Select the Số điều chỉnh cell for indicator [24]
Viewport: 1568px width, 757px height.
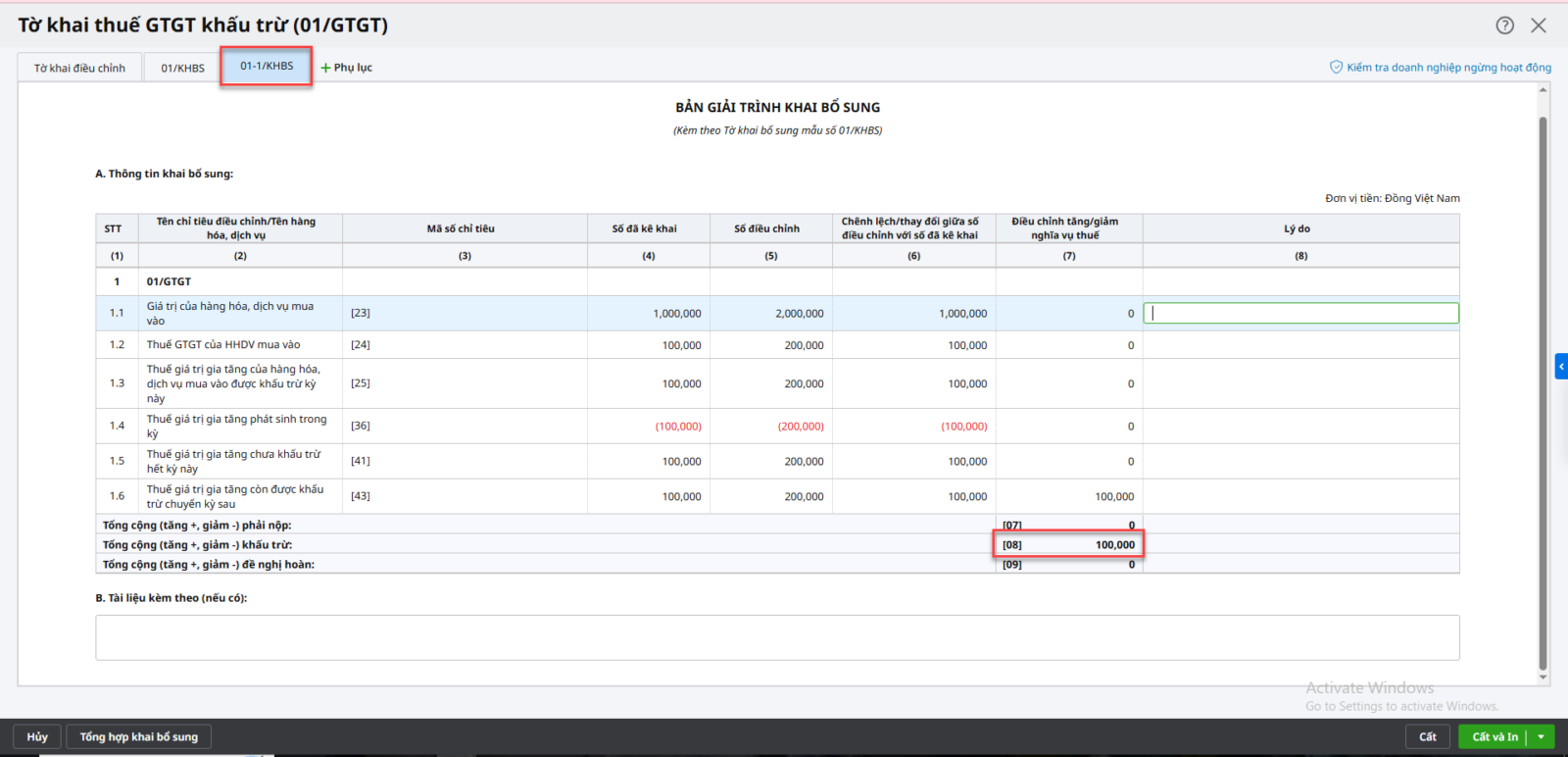pyautogui.click(x=771, y=345)
